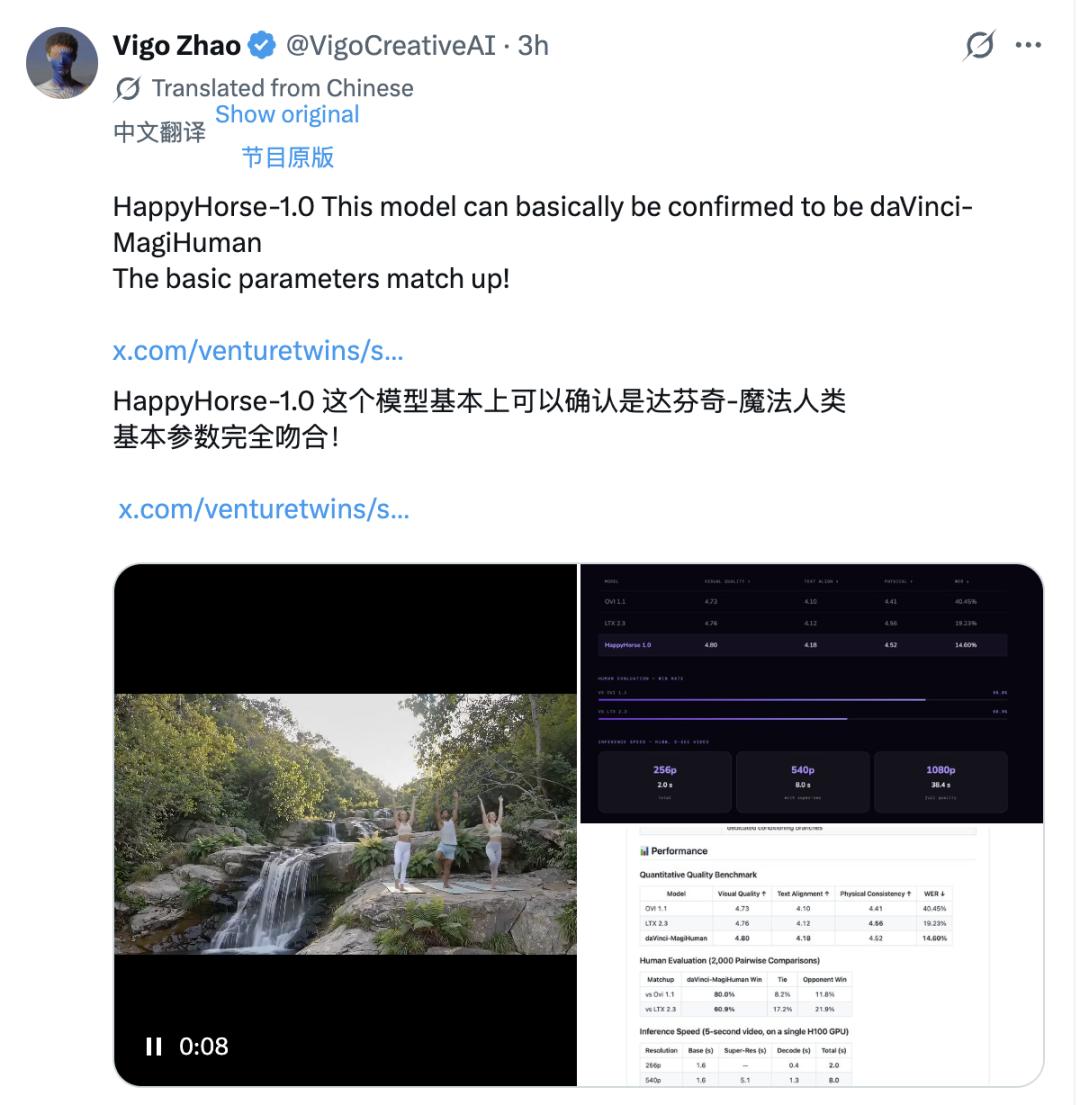
Task: Open the second x.com/venturetwins link below Chinese text
Action: tap(263, 509)
